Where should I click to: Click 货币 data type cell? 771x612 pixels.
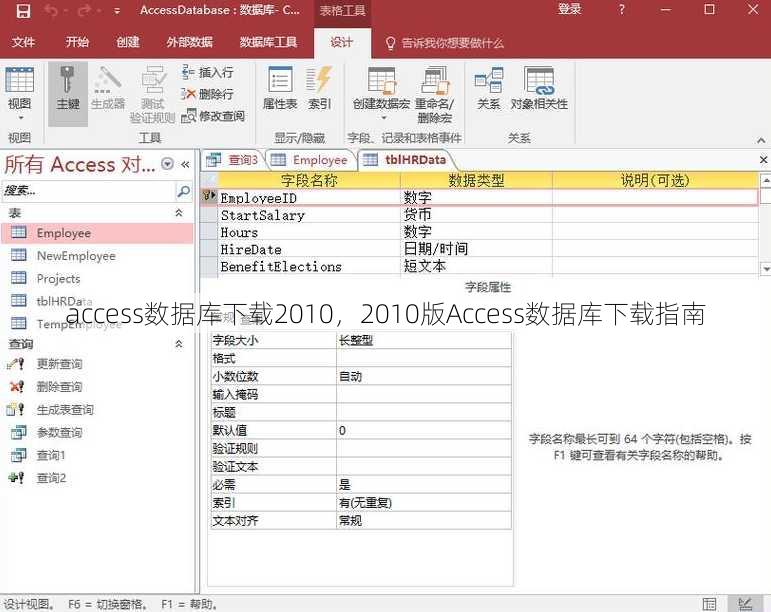pyautogui.click(x=476, y=215)
